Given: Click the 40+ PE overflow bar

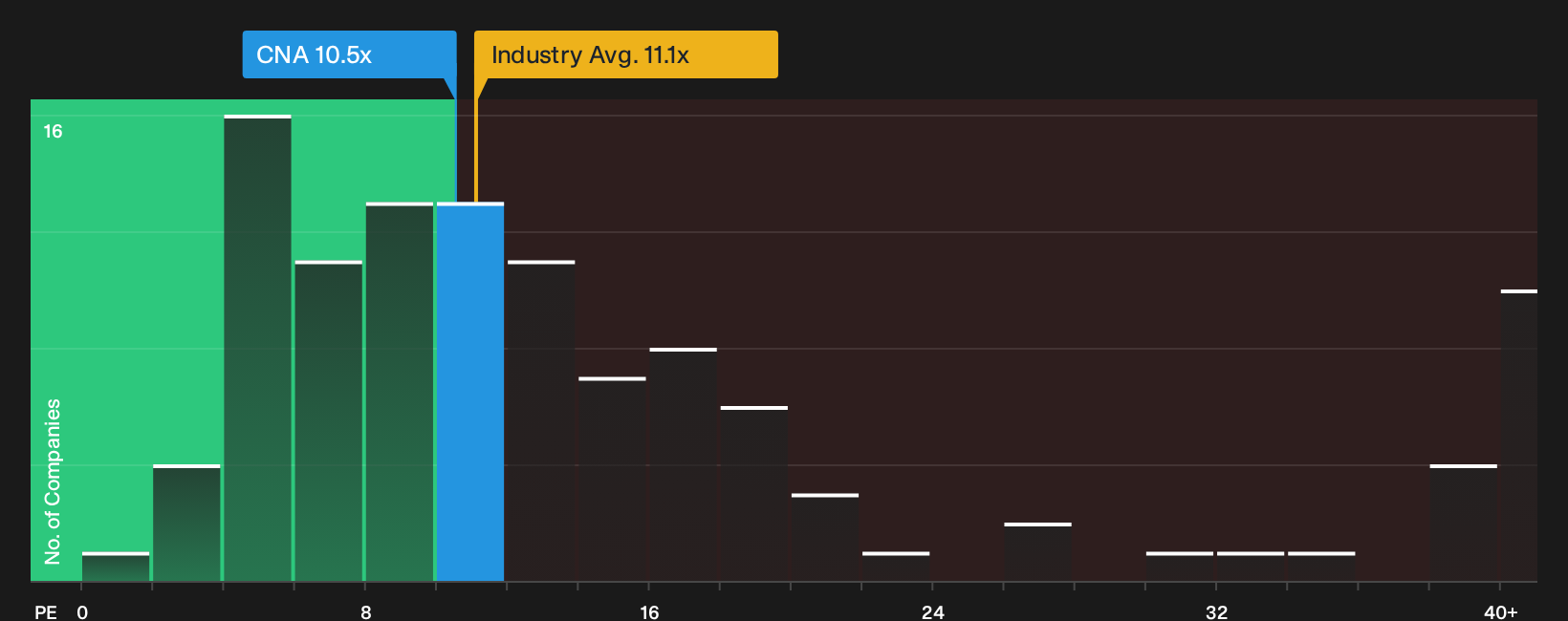Looking at the screenshot, I should pyautogui.click(x=1519, y=436).
